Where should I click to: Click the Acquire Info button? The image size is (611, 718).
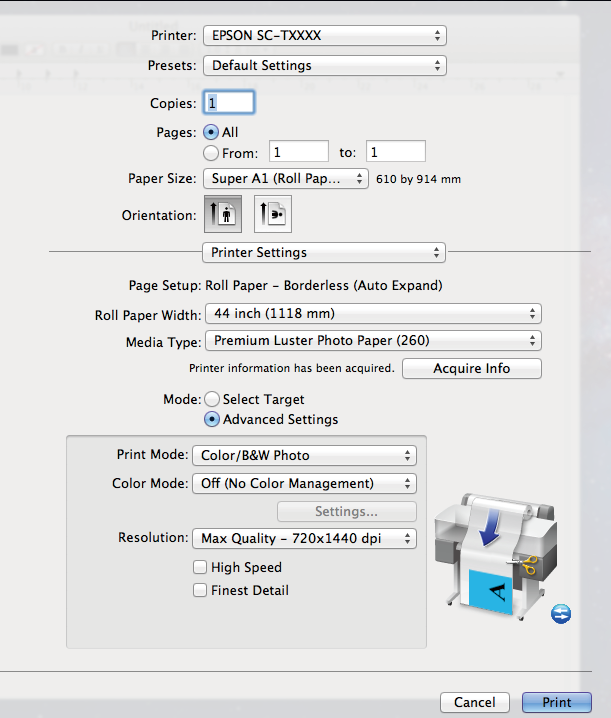pos(472,369)
